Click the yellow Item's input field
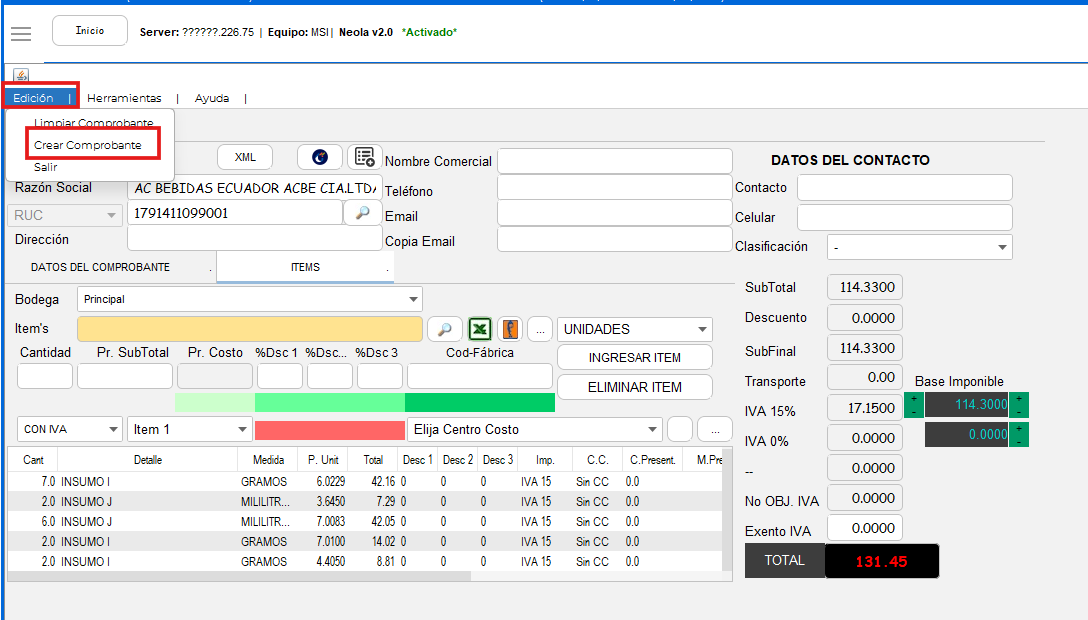Viewport: 1088px width, 620px height. [x=249, y=329]
